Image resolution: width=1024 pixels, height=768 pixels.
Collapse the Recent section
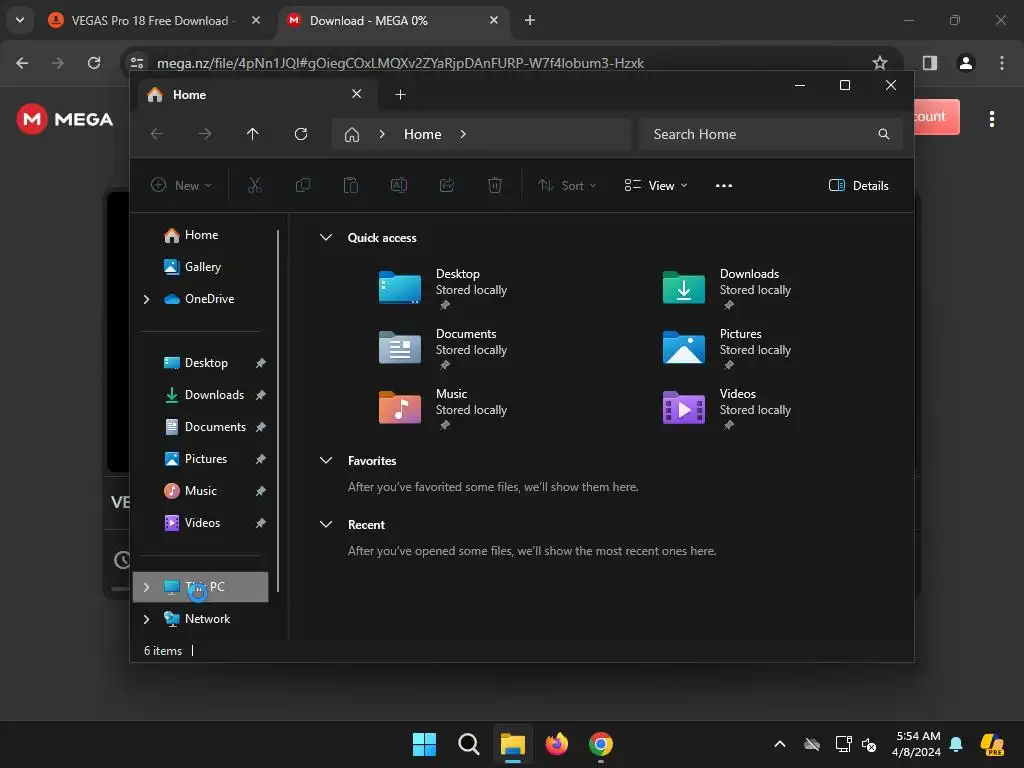326,524
